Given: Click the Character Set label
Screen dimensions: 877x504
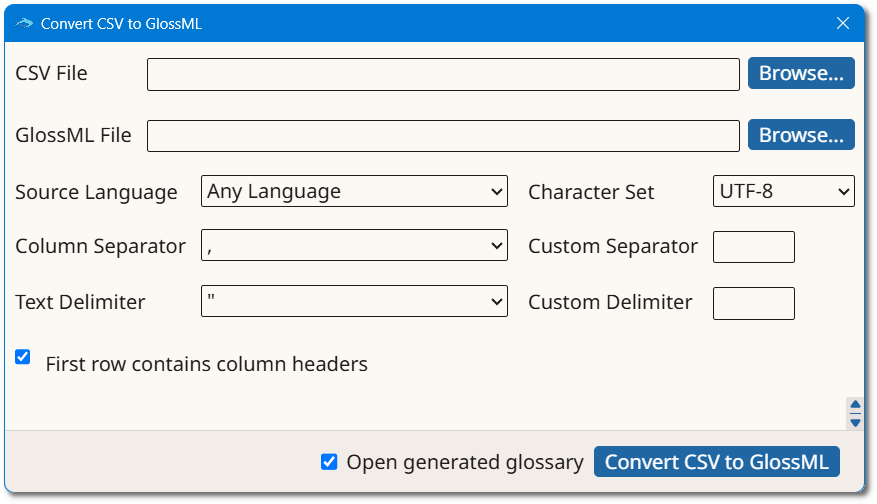Looking at the screenshot, I should [x=591, y=192].
